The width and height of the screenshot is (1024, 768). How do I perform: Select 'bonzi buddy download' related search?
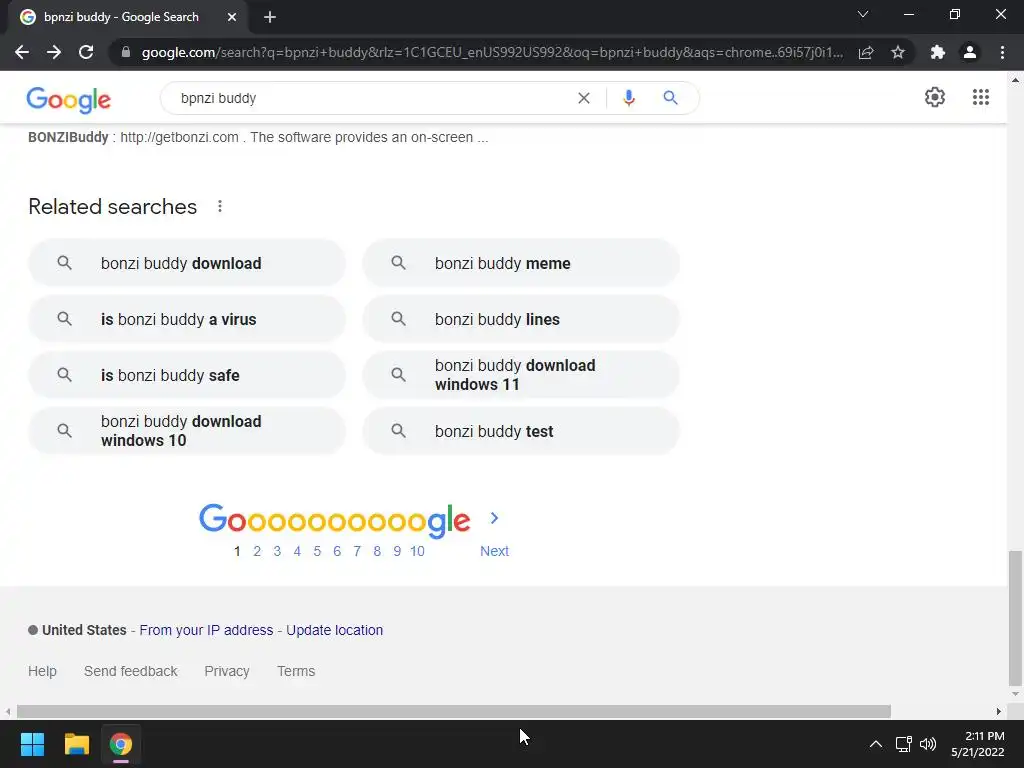pyautogui.click(x=187, y=263)
